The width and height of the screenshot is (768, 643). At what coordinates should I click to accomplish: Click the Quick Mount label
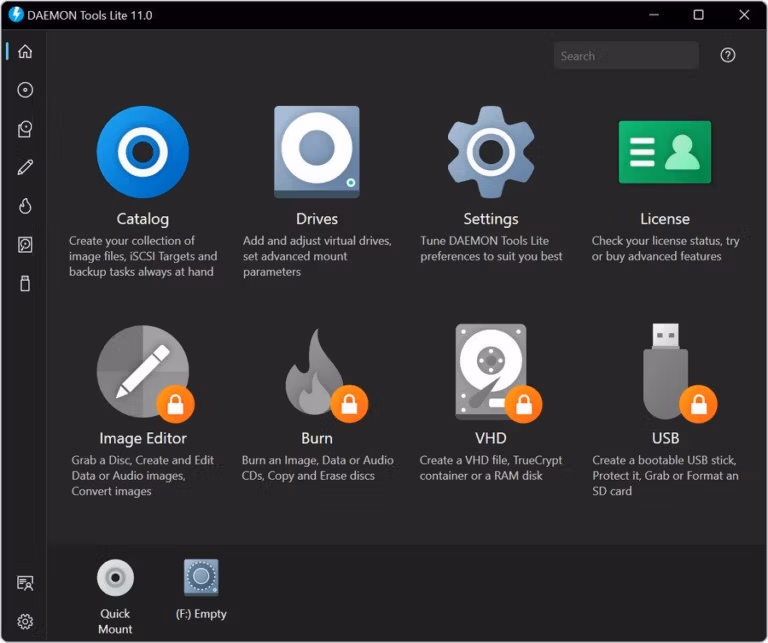[x=115, y=621]
